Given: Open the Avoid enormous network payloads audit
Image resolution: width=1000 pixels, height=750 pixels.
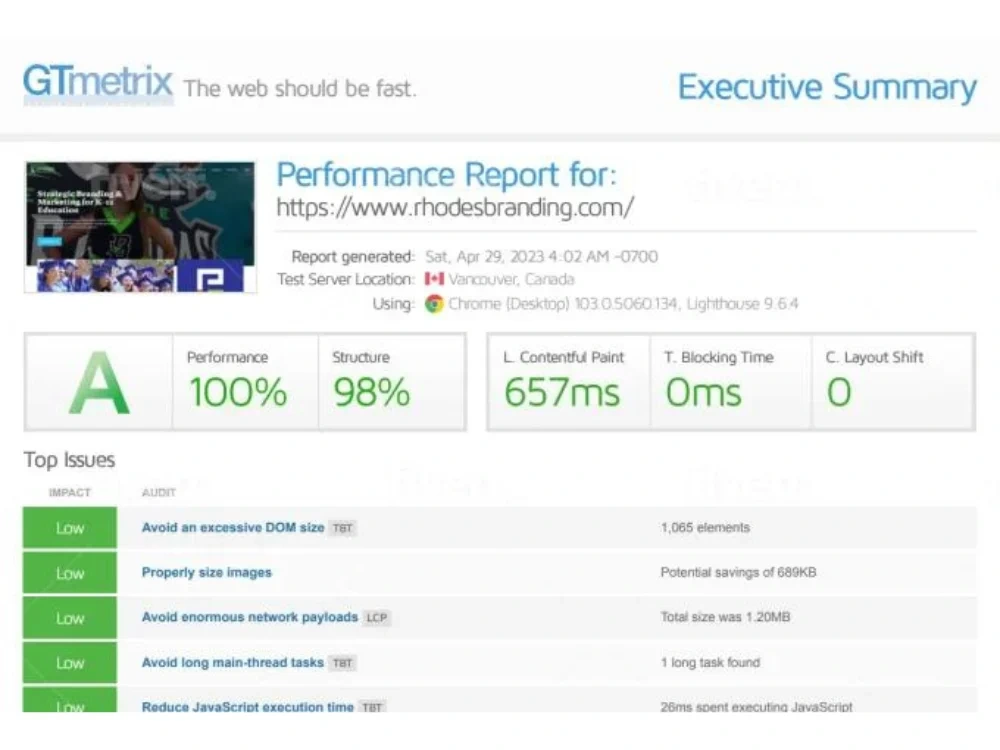Looking at the screenshot, I should [x=250, y=617].
